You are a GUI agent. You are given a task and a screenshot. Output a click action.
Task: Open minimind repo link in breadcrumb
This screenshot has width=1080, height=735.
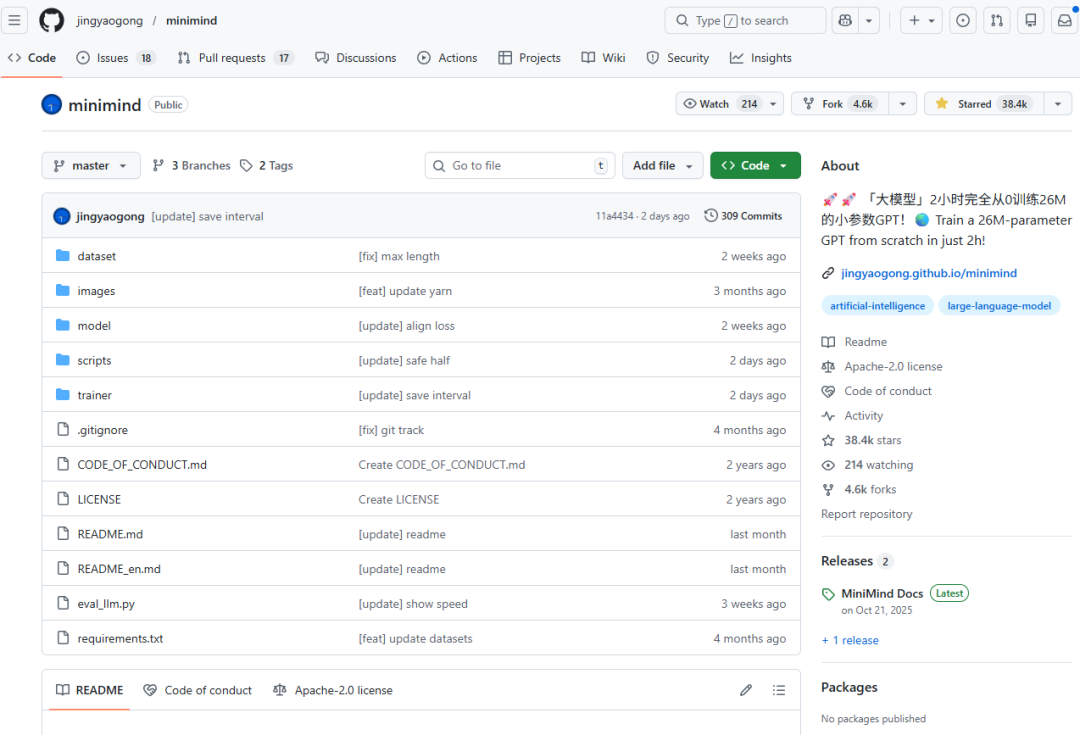pos(191,21)
